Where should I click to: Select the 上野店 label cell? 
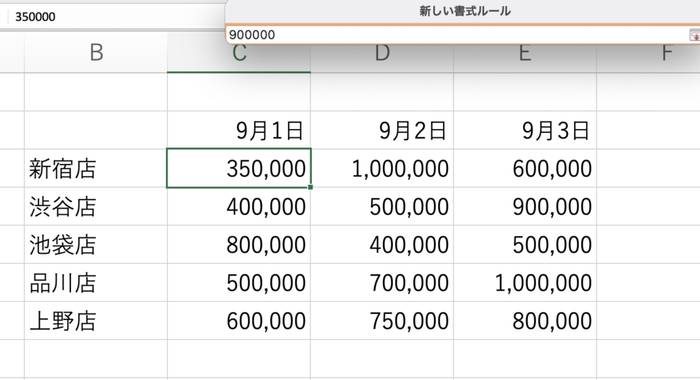[x=96, y=321]
